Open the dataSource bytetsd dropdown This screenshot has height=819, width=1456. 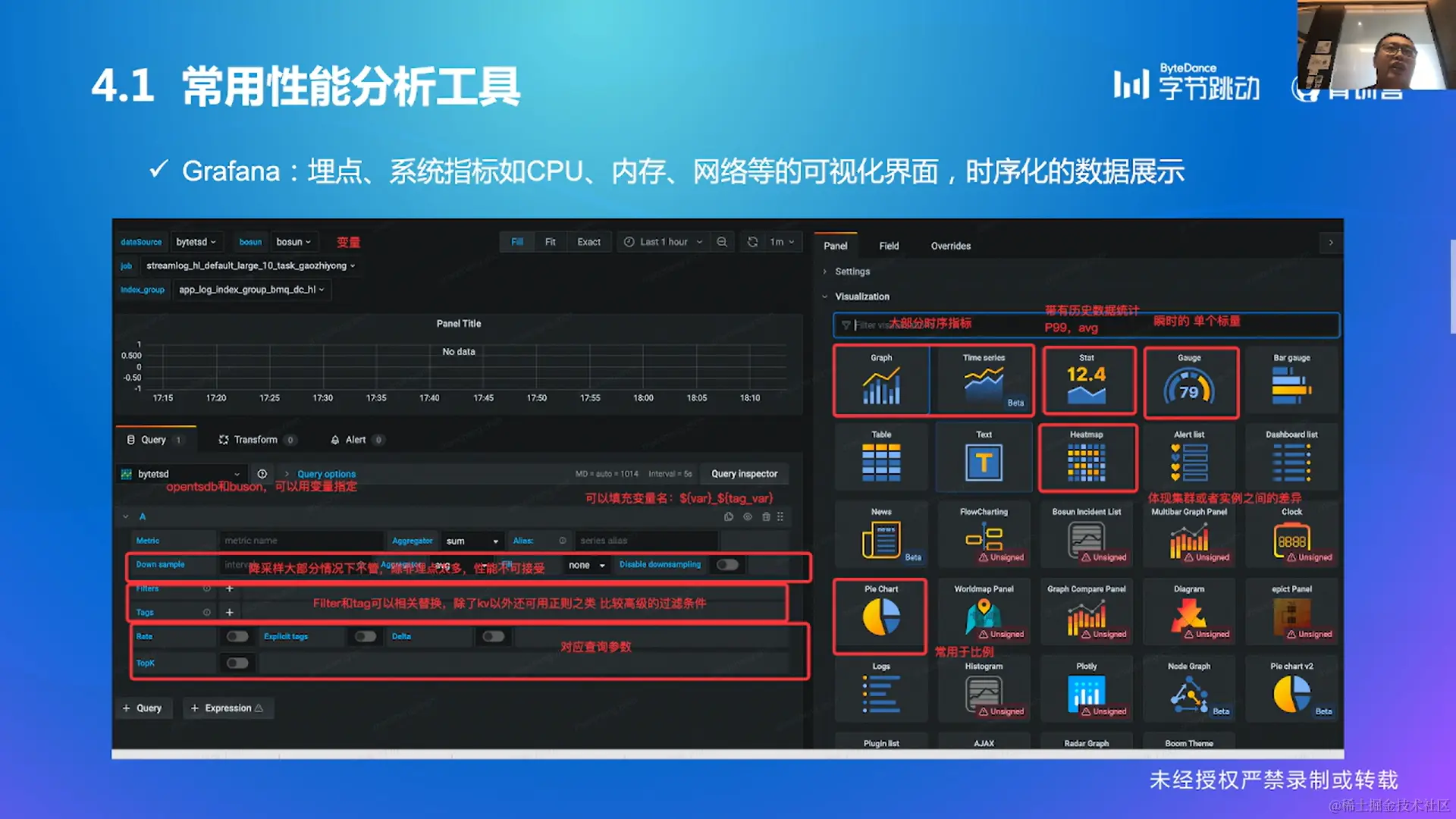coord(196,242)
